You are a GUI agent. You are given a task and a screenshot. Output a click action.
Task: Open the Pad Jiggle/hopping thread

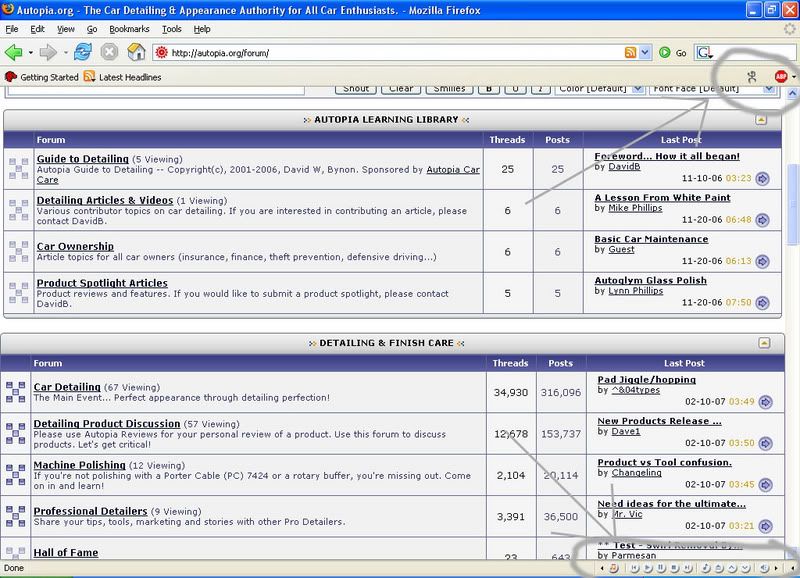[646, 380]
